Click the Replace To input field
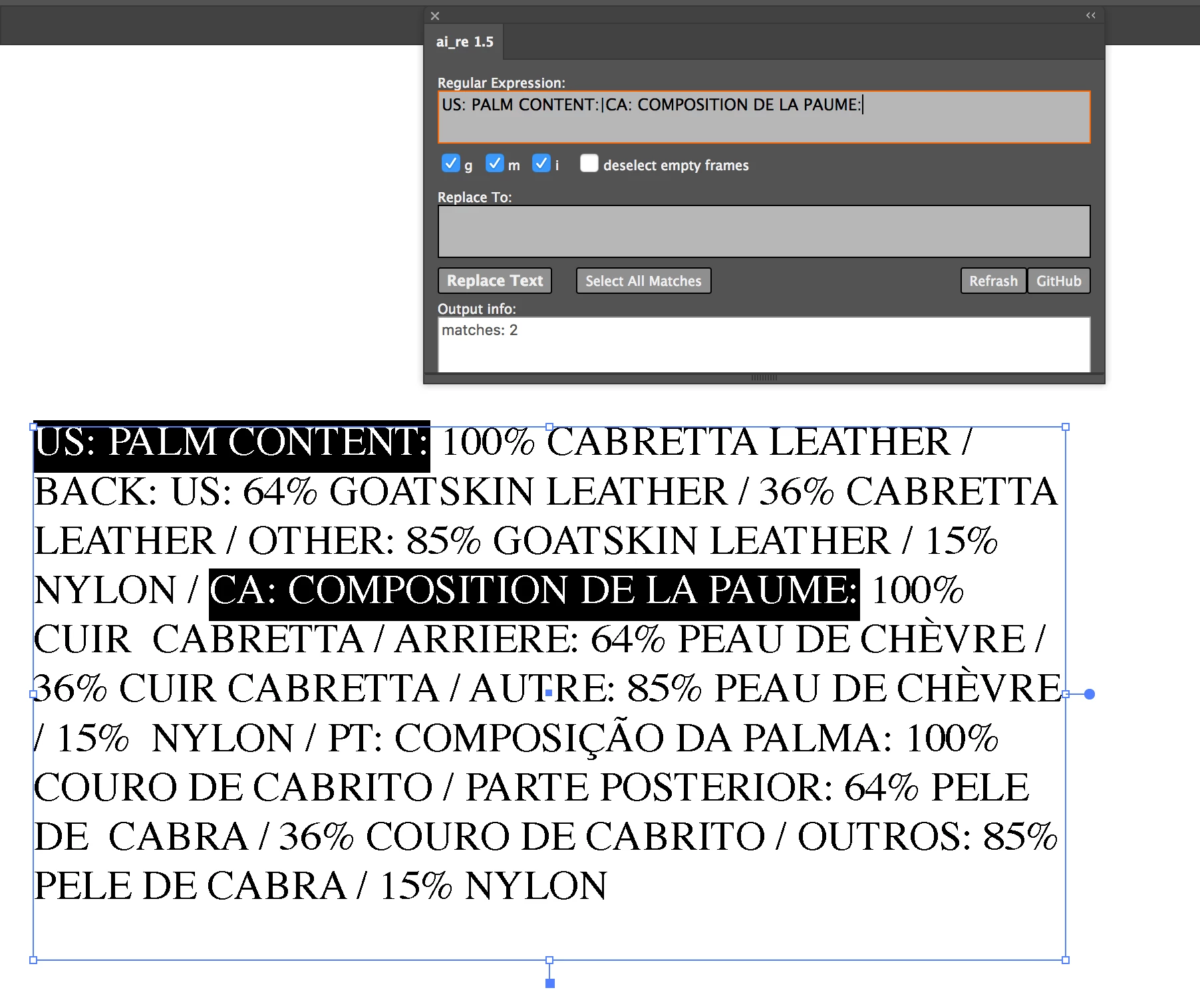The image size is (1200, 1008). [x=764, y=231]
